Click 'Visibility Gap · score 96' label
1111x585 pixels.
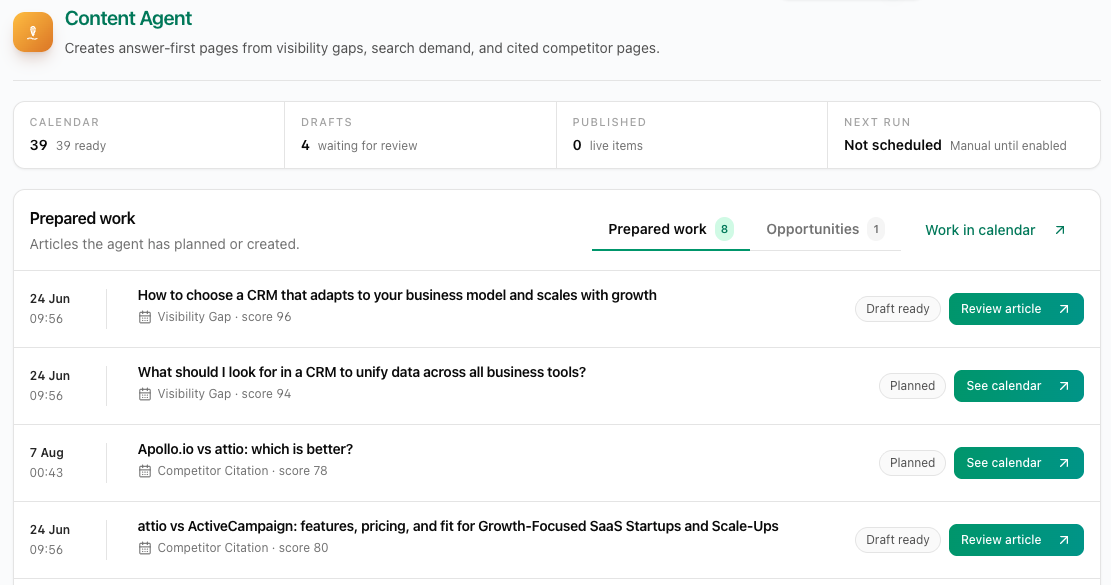224,317
